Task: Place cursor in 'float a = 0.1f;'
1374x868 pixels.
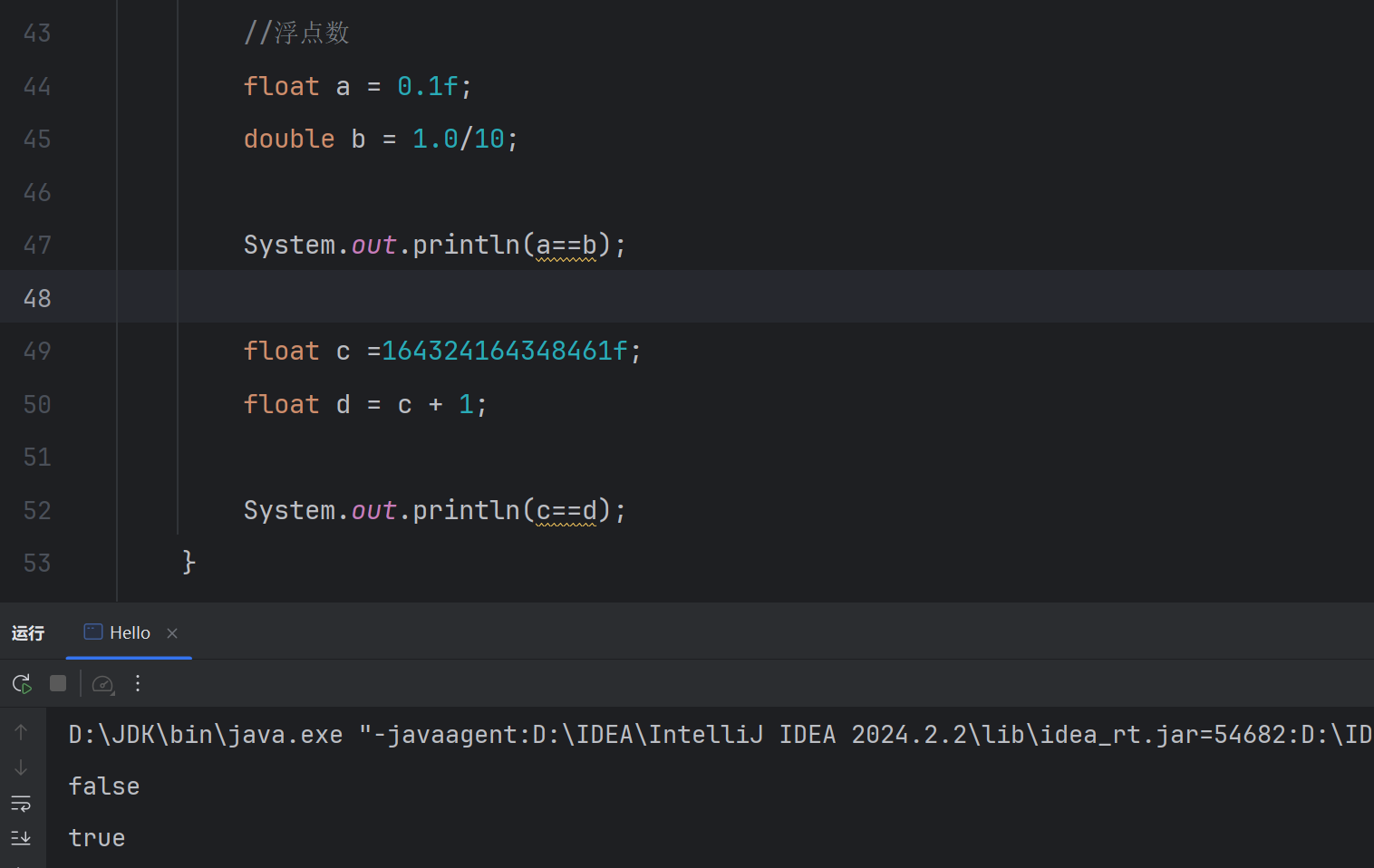Action: [x=358, y=86]
